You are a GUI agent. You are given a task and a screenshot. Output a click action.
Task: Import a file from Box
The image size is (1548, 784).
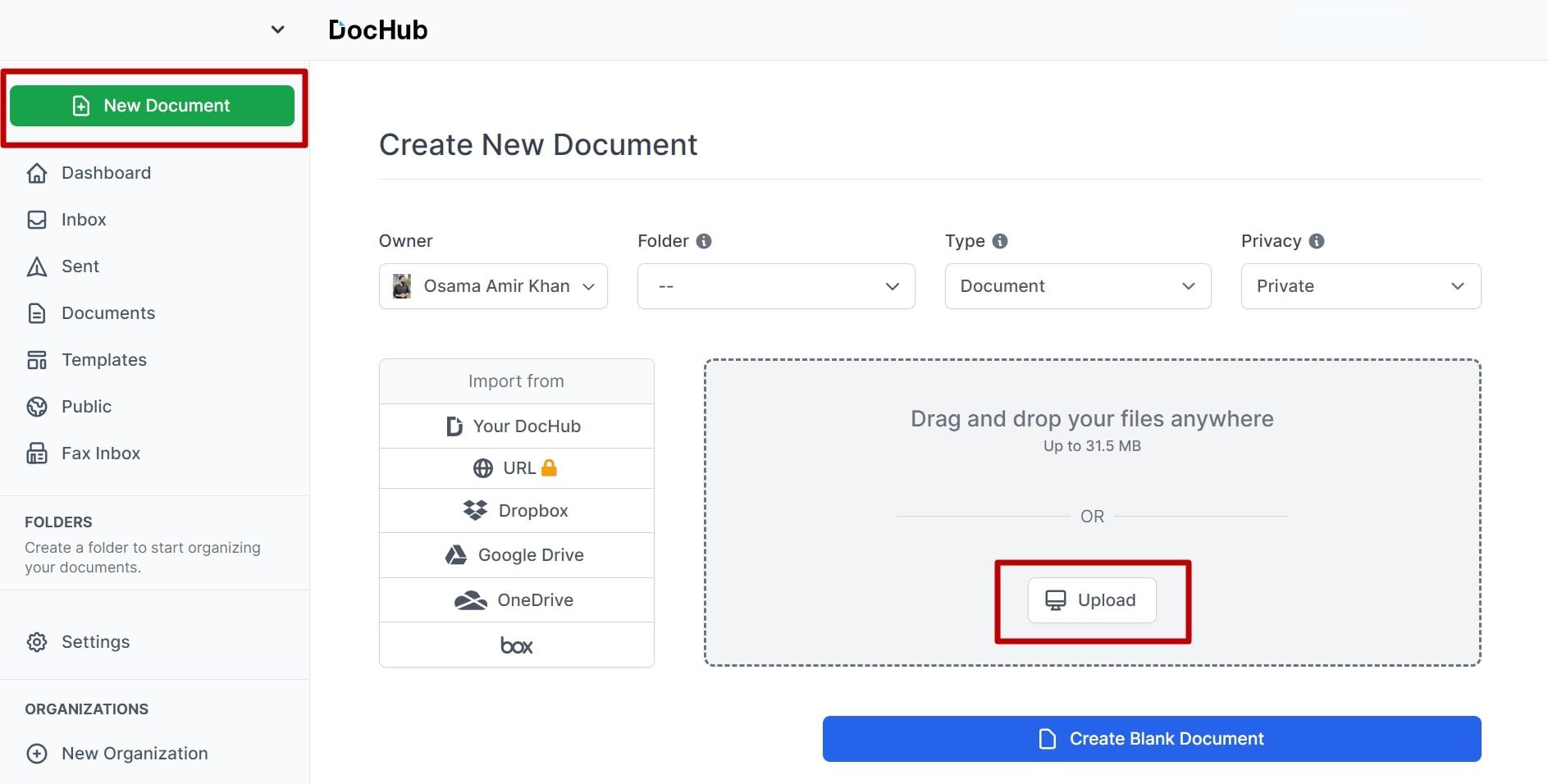coord(516,645)
